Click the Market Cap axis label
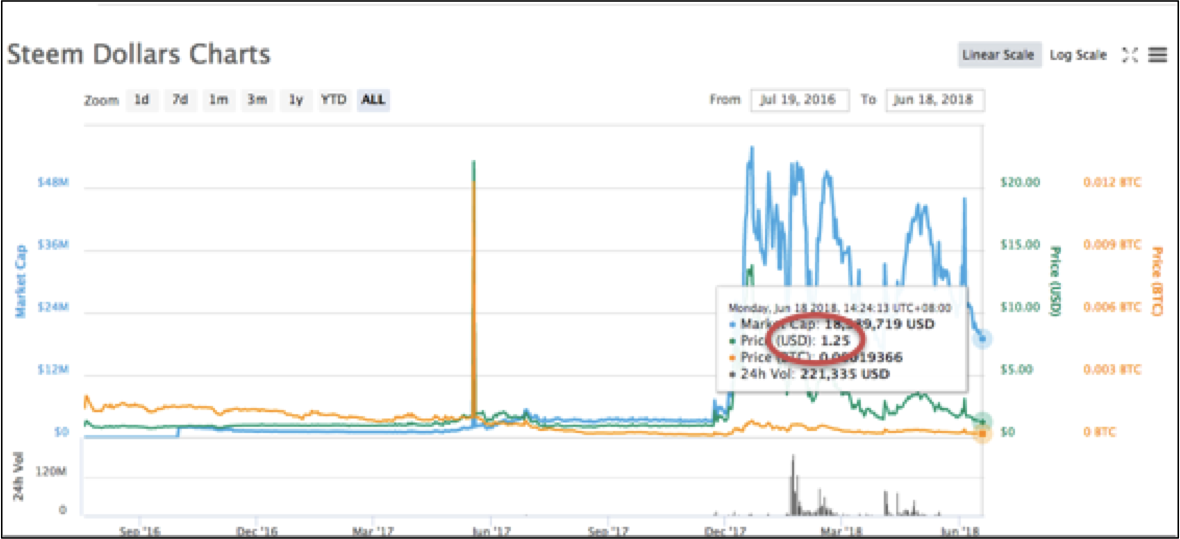This screenshot has width=1180, height=539. tap(21, 280)
